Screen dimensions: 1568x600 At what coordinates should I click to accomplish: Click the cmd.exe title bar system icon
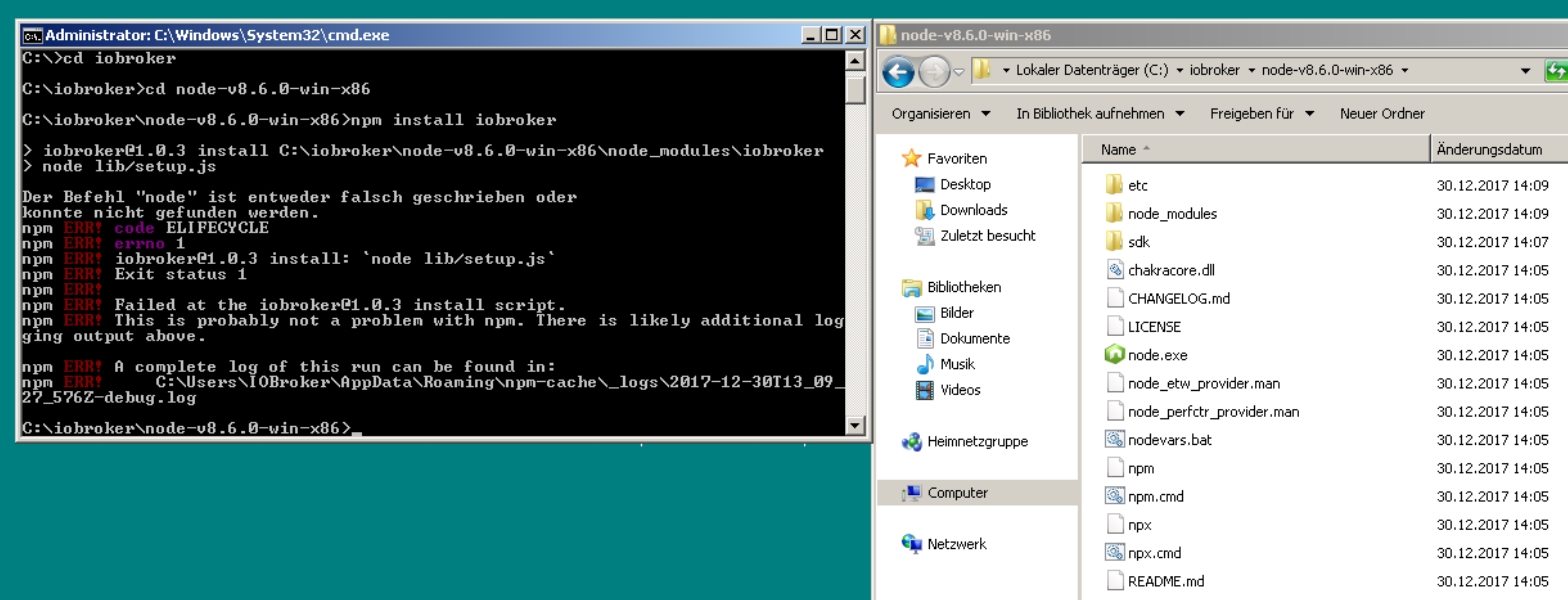tap(32, 35)
